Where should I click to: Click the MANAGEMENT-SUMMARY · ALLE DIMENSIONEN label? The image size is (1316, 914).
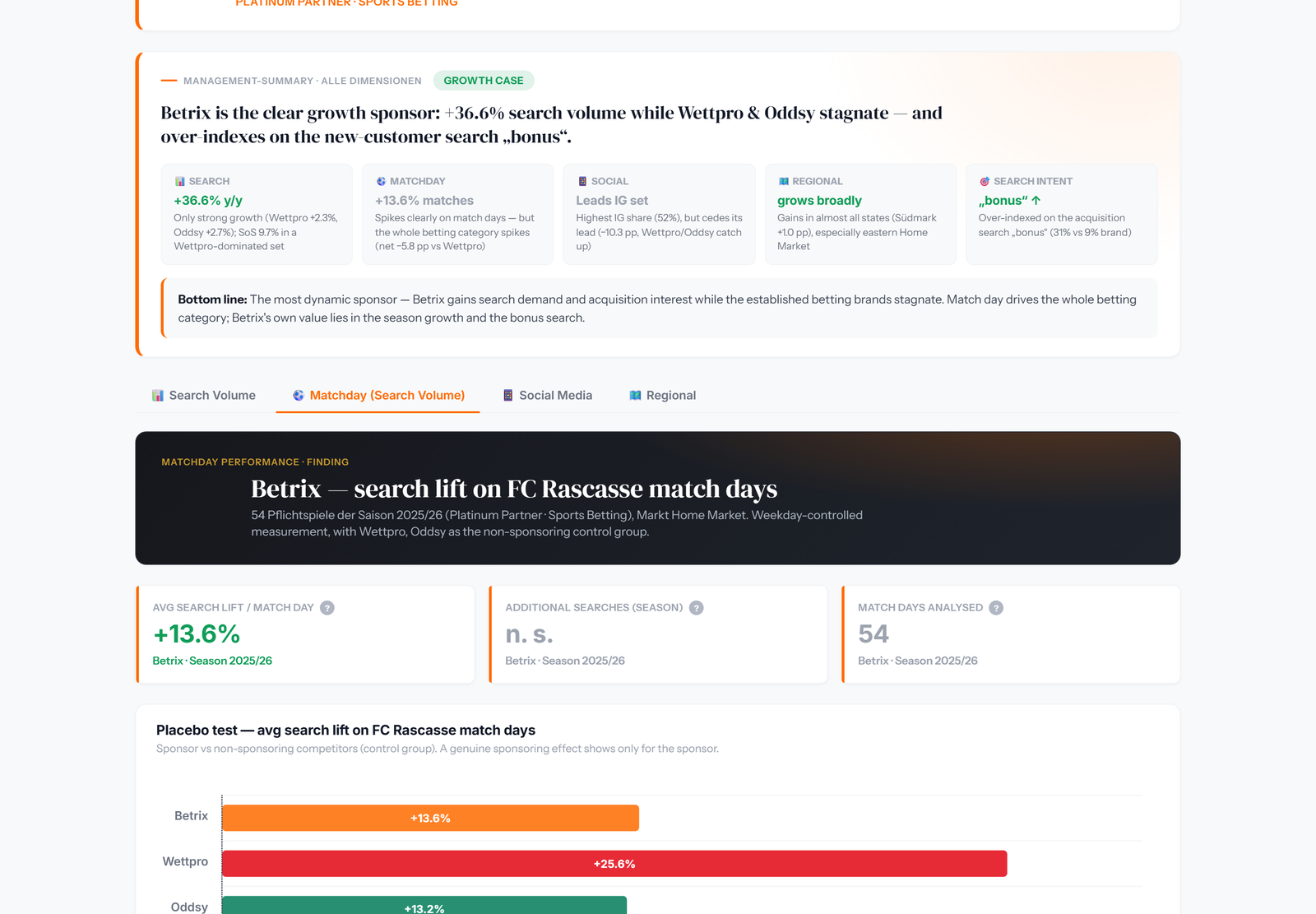click(302, 81)
